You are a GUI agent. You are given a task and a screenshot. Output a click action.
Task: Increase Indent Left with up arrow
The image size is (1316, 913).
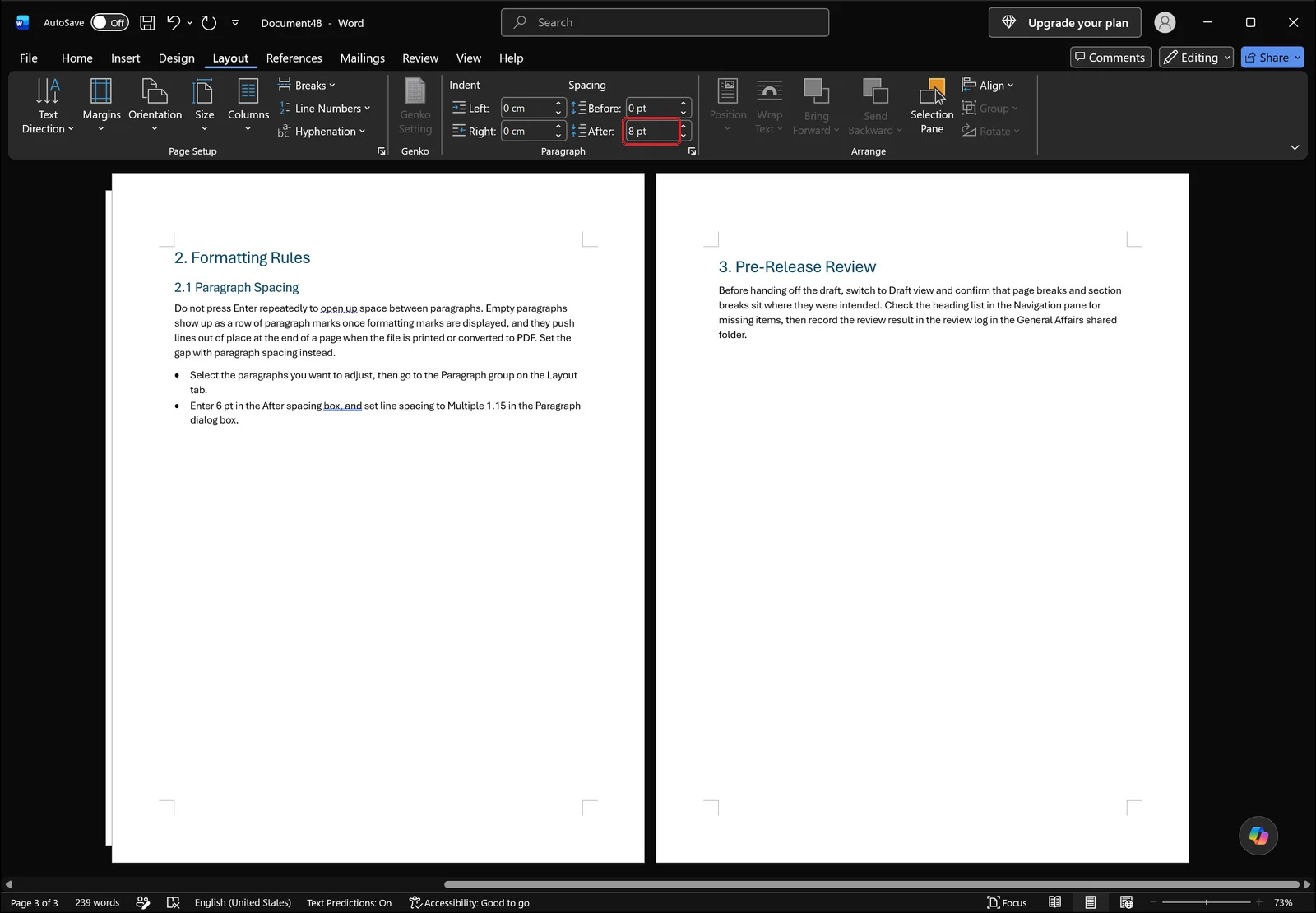(x=558, y=104)
